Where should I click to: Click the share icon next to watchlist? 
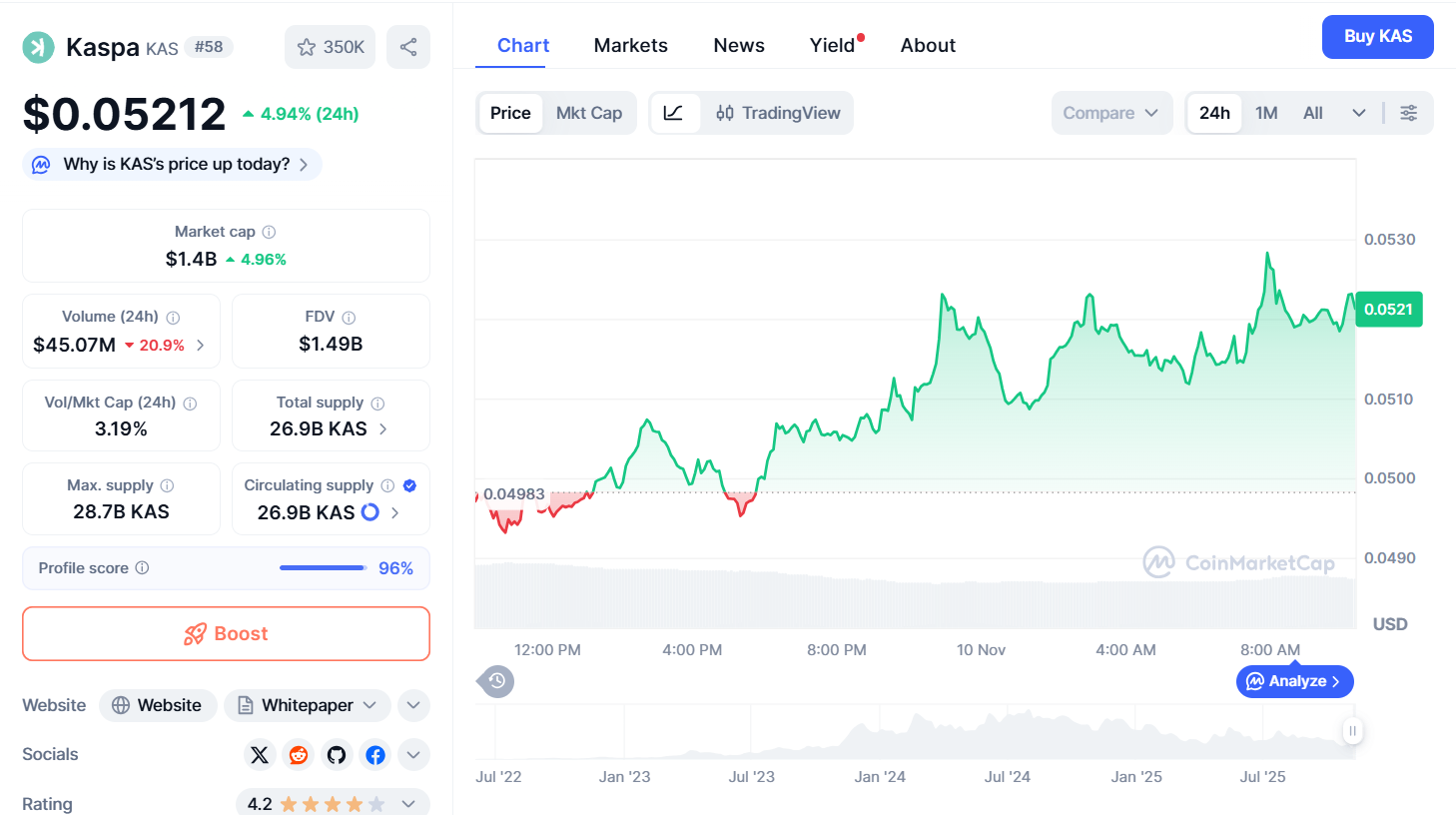click(408, 47)
